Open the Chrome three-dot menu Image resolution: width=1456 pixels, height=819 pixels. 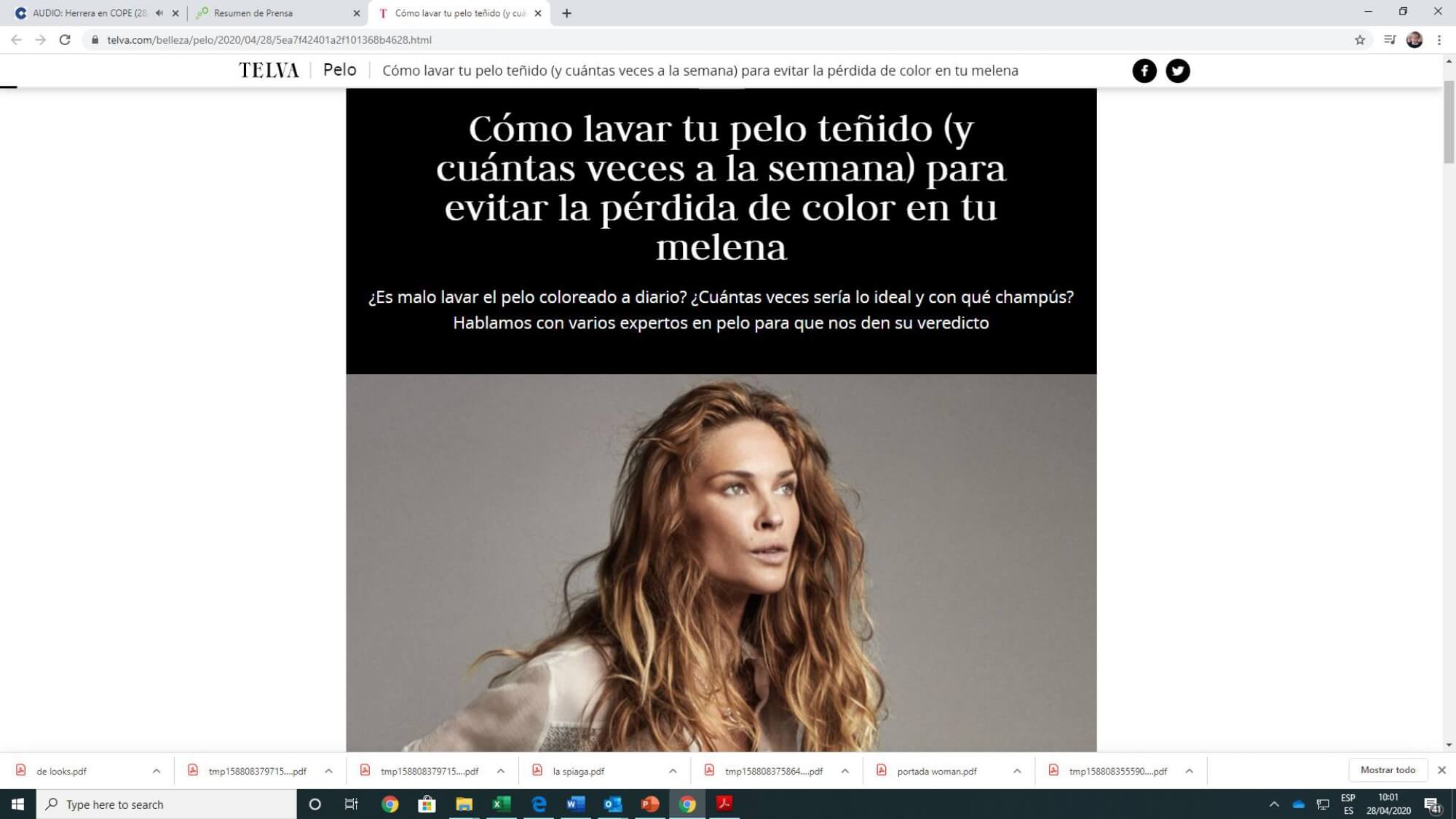pyautogui.click(x=1439, y=40)
